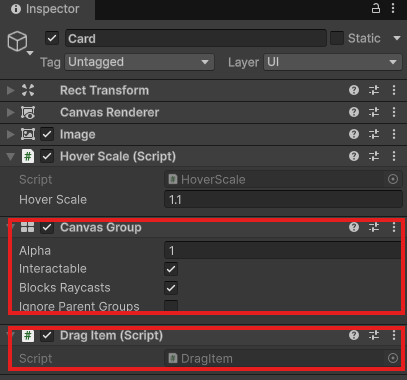Expand the Rect Transform component
The width and height of the screenshot is (407, 380).
tap(10, 90)
